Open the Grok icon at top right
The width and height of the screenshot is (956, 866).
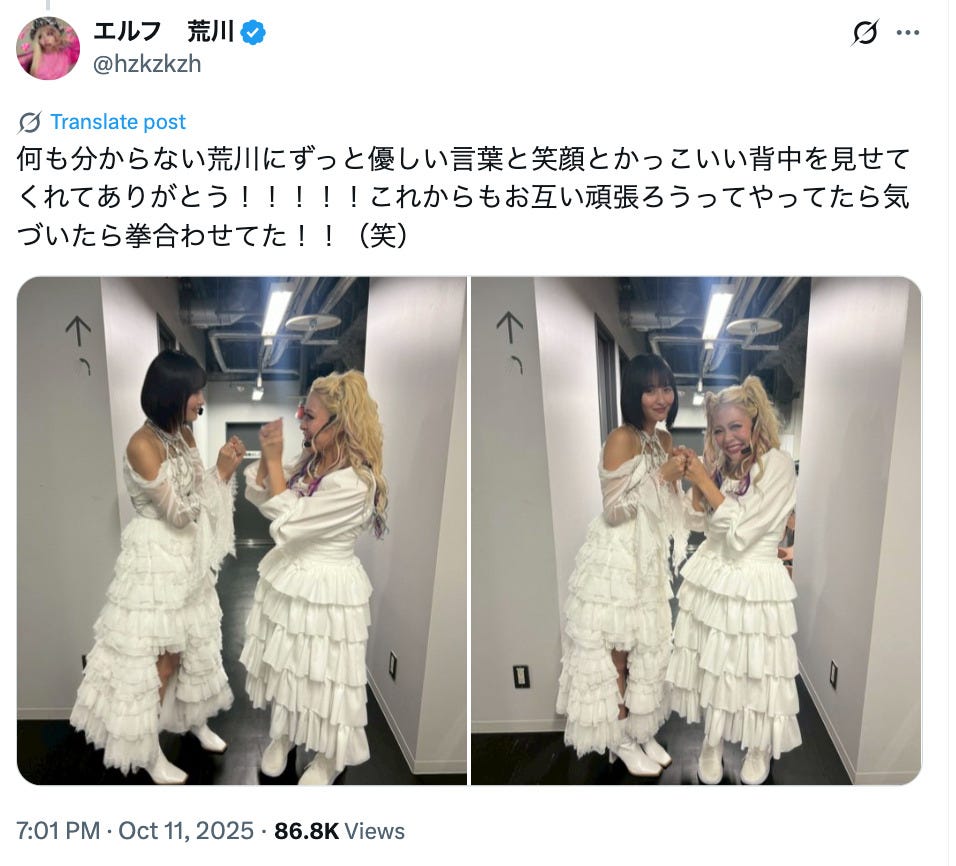pos(865,32)
